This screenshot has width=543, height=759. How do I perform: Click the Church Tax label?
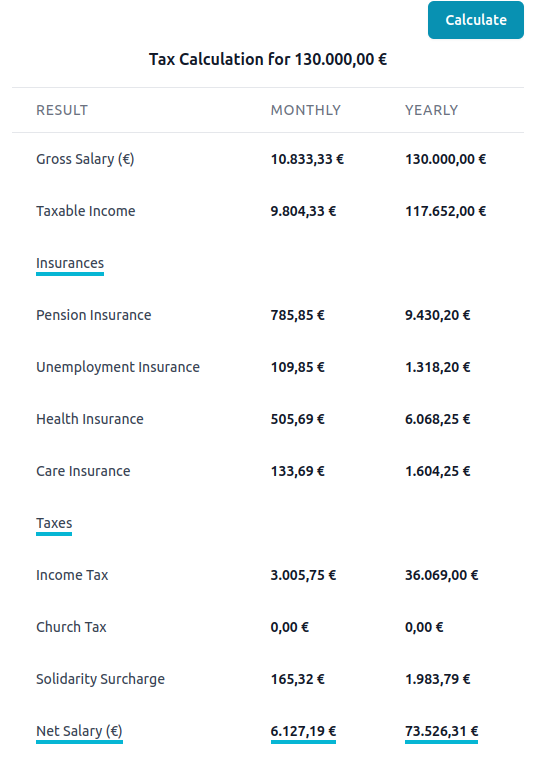(x=71, y=627)
